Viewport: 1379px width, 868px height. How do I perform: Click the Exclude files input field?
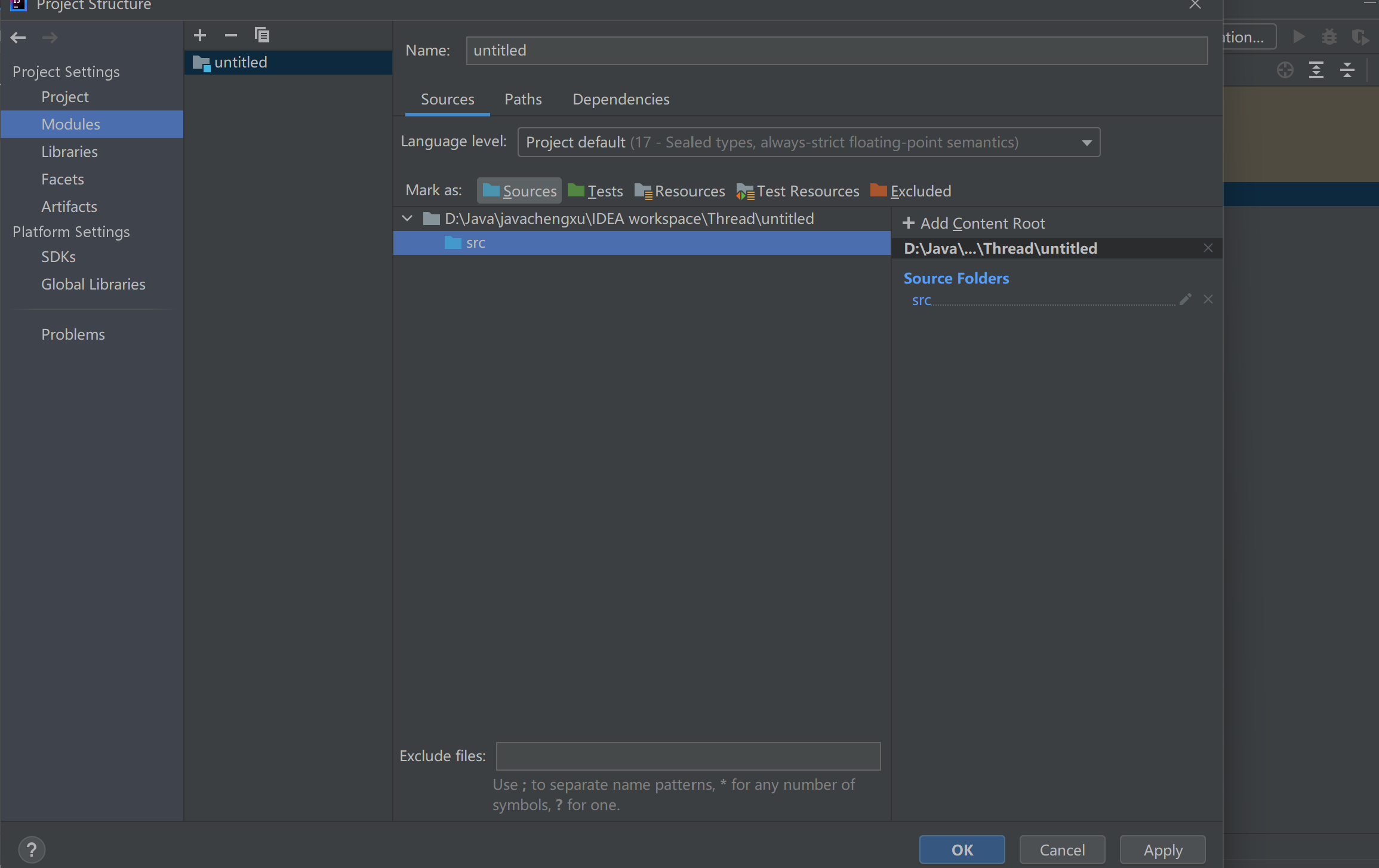coord(688,756)
